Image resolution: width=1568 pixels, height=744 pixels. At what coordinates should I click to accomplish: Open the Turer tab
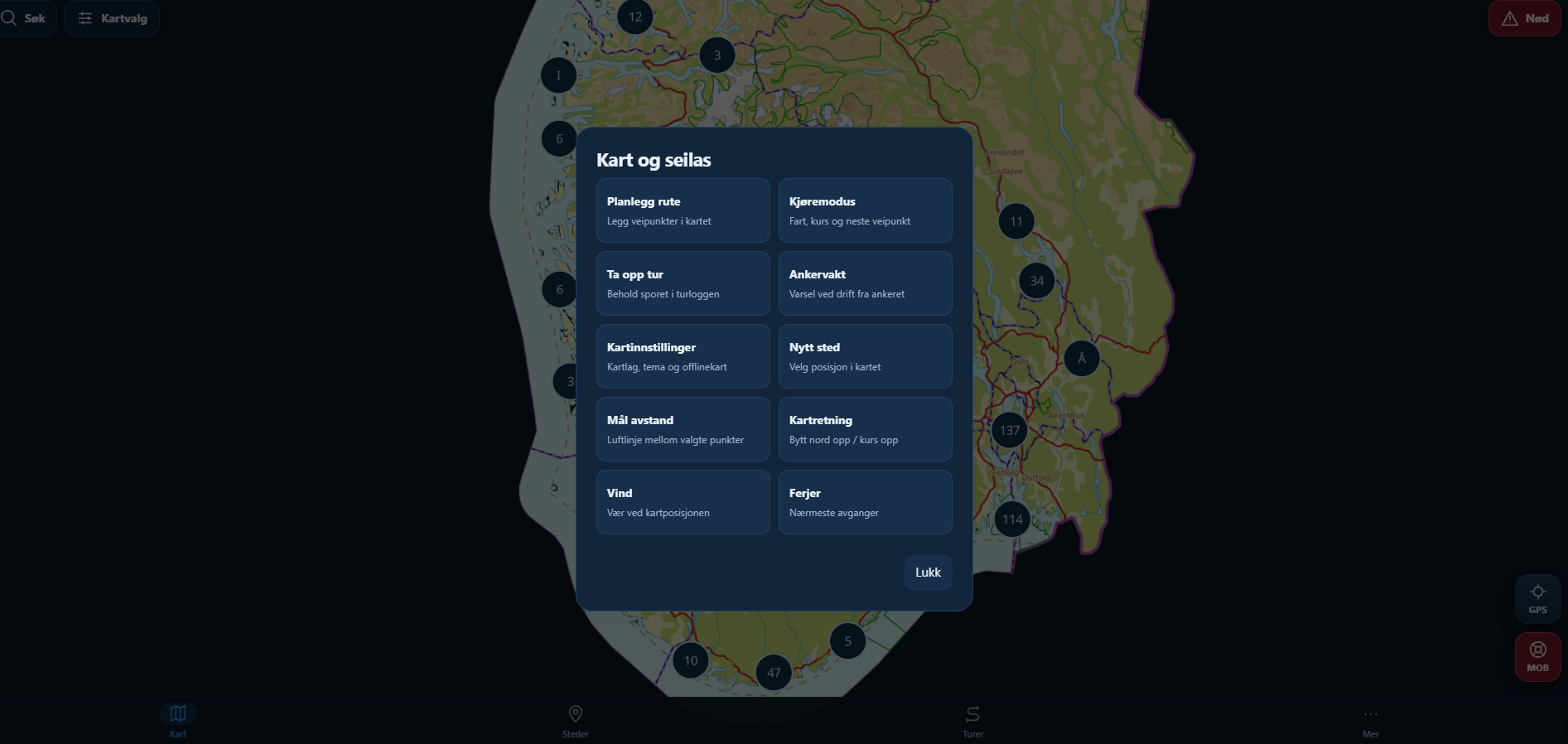point(973,721)
